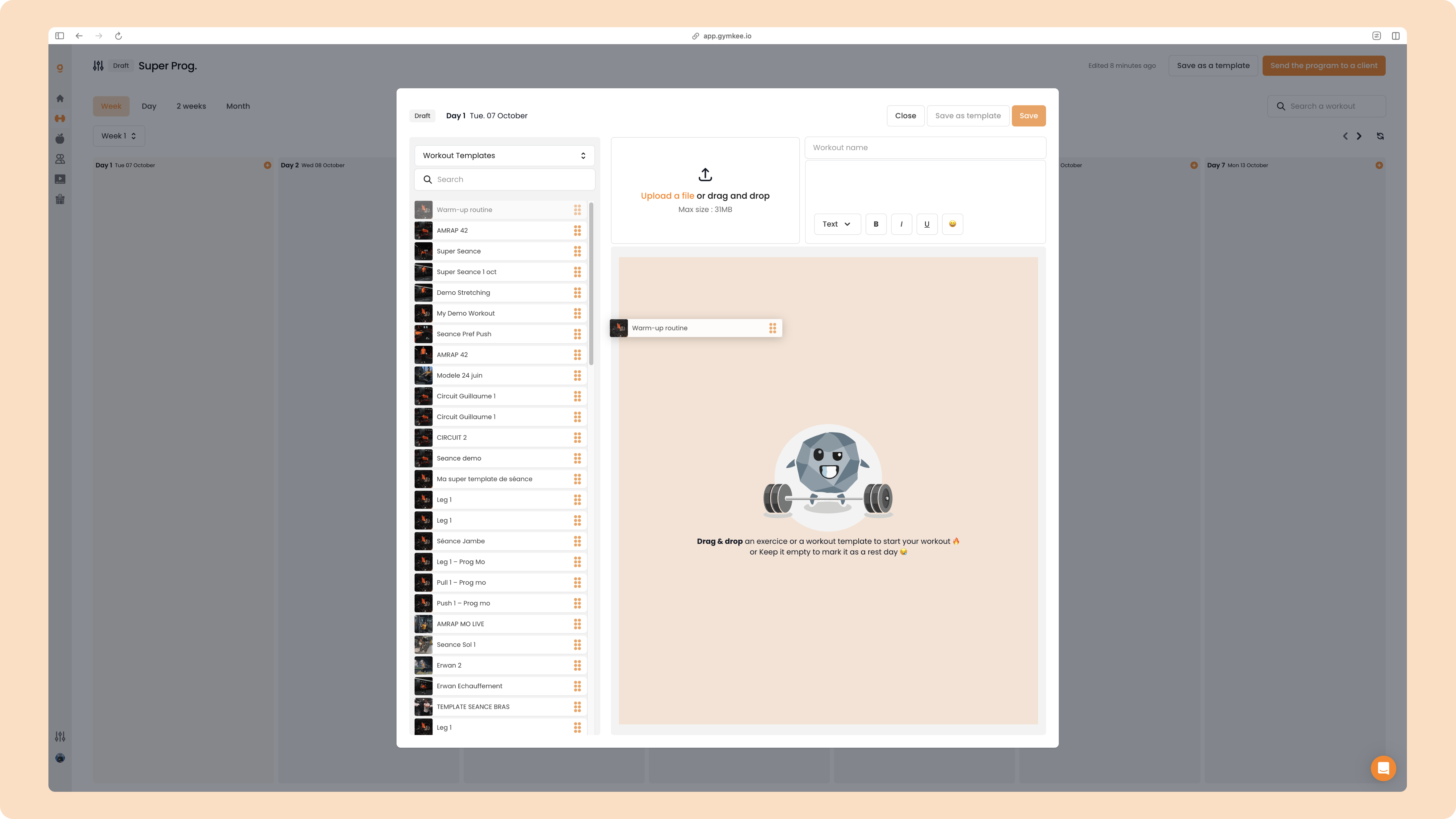Click drag handle of Erwan 2
Image resolution: width=1456 pixels, height=819 pixels.
tap(577, 666)
